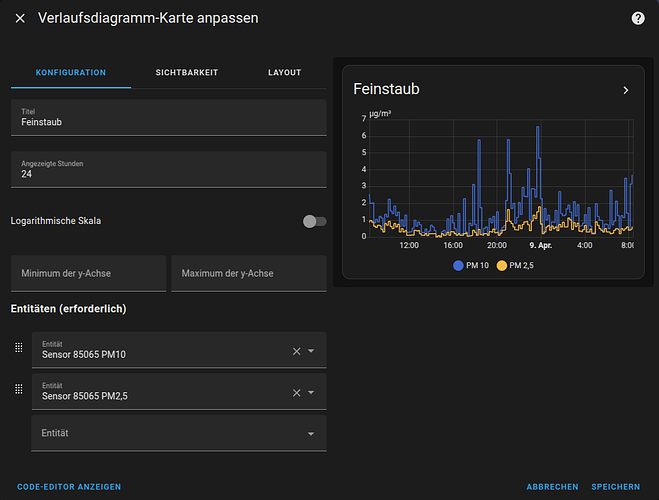Focus the Angezeigte Stunden field
The image size is (659, 500).
[169, 170]
